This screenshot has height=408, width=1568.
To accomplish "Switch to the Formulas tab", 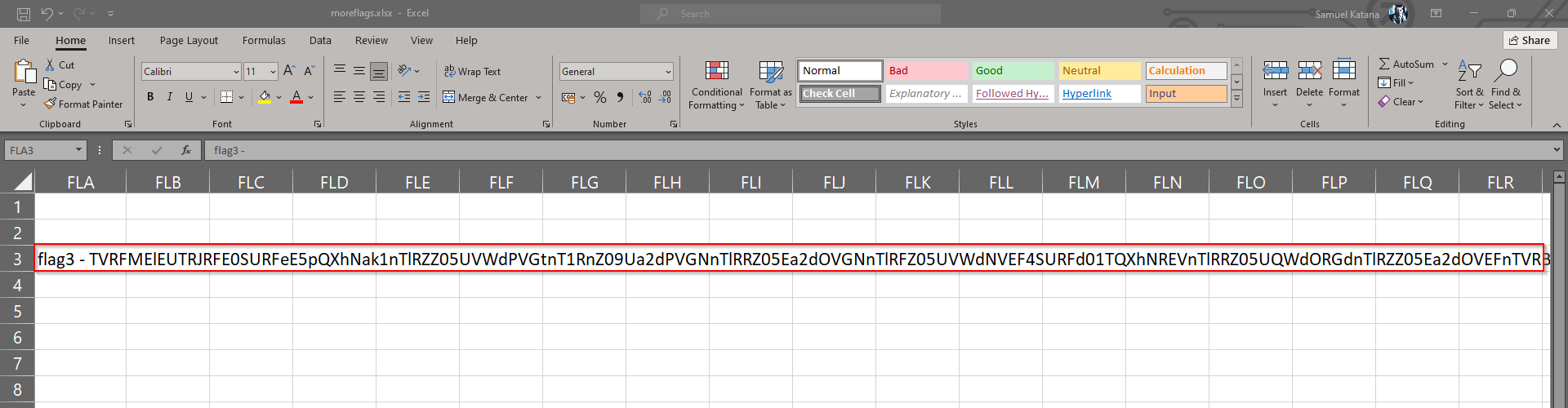I will 264,40.
